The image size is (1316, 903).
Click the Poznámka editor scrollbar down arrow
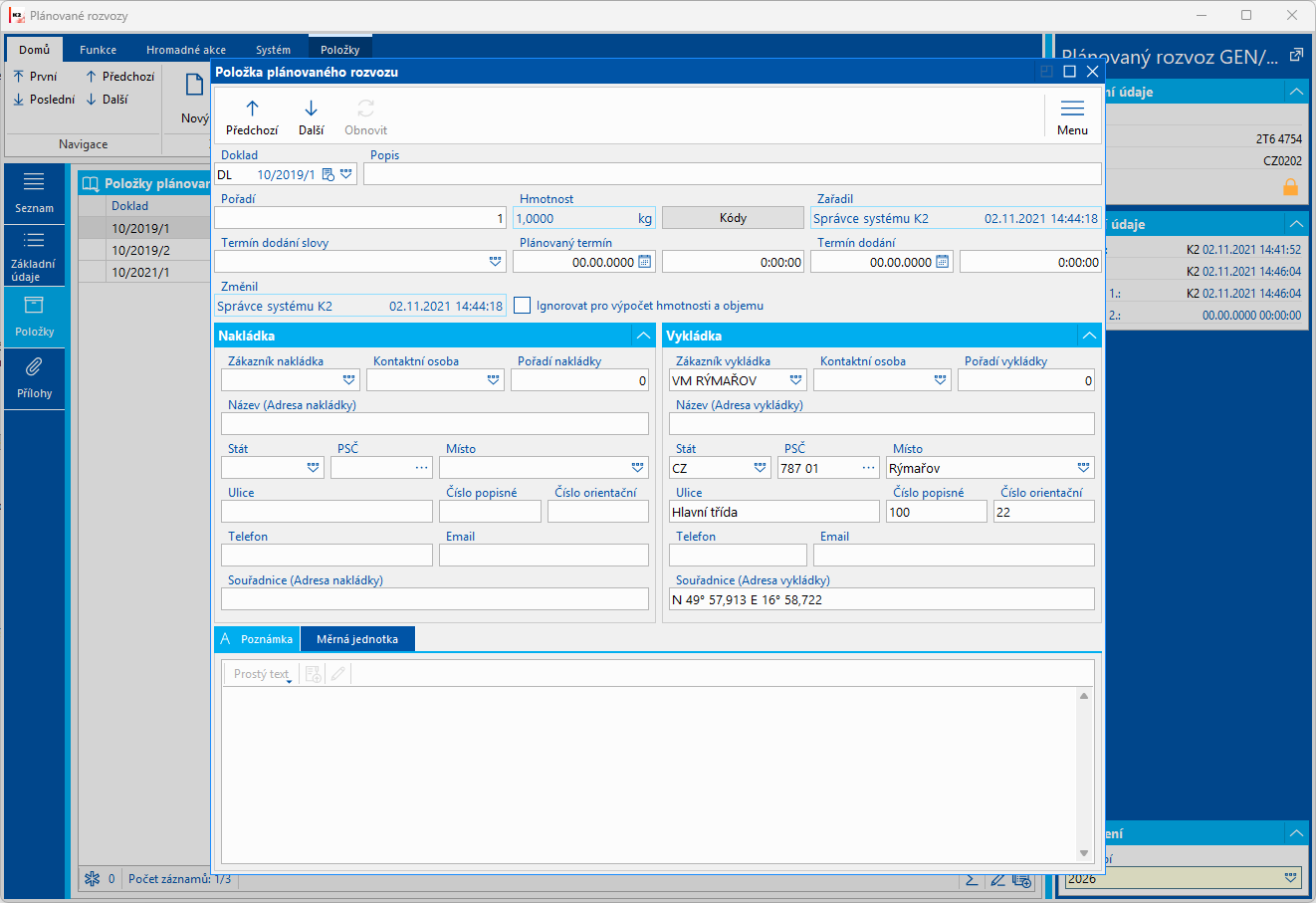click(1084, 853)
